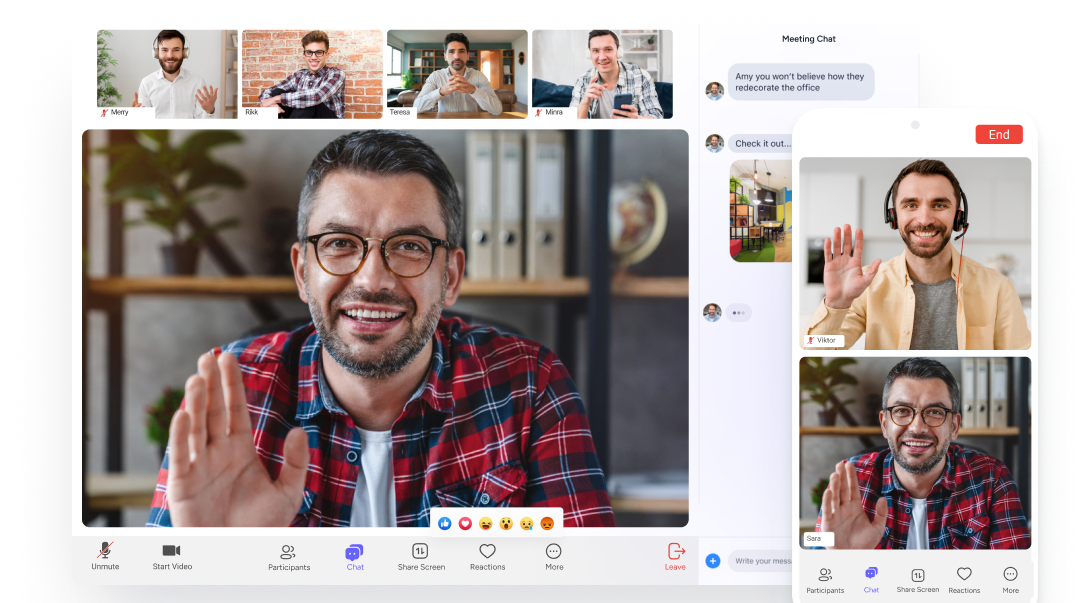The image size is (1079, 603).
Task: Expand More menu on phone bottom bar
Action: coord(1010,576)
